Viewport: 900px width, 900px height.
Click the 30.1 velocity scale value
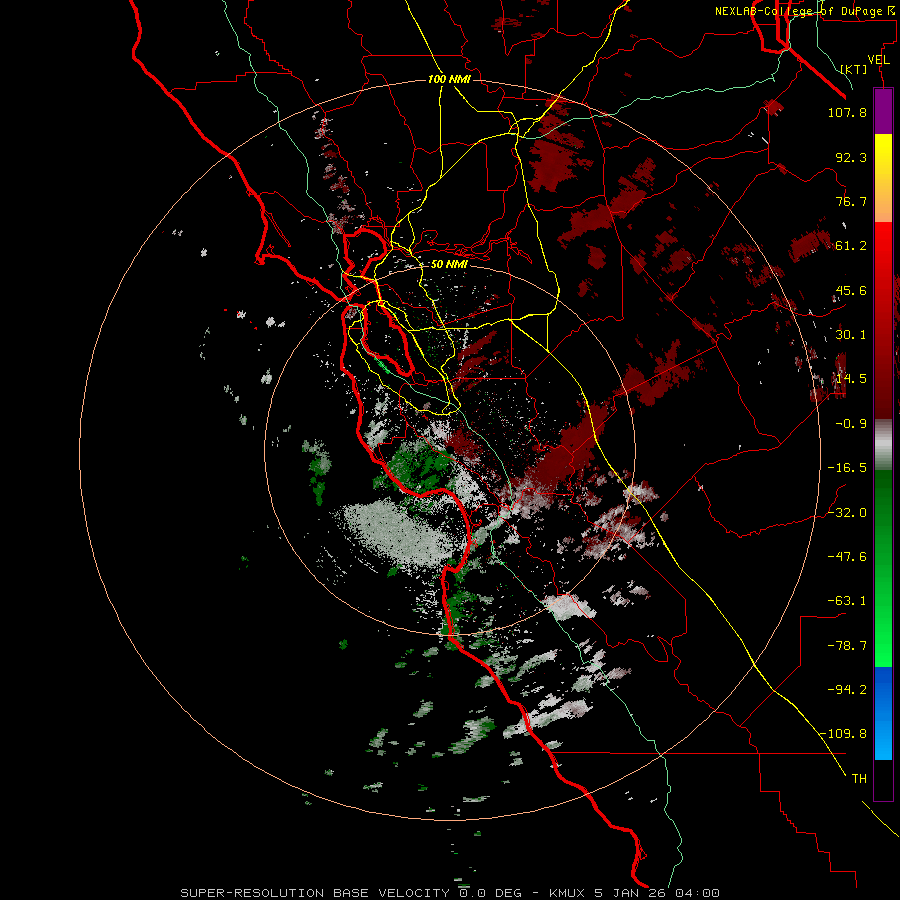click(x=851, y=335)
